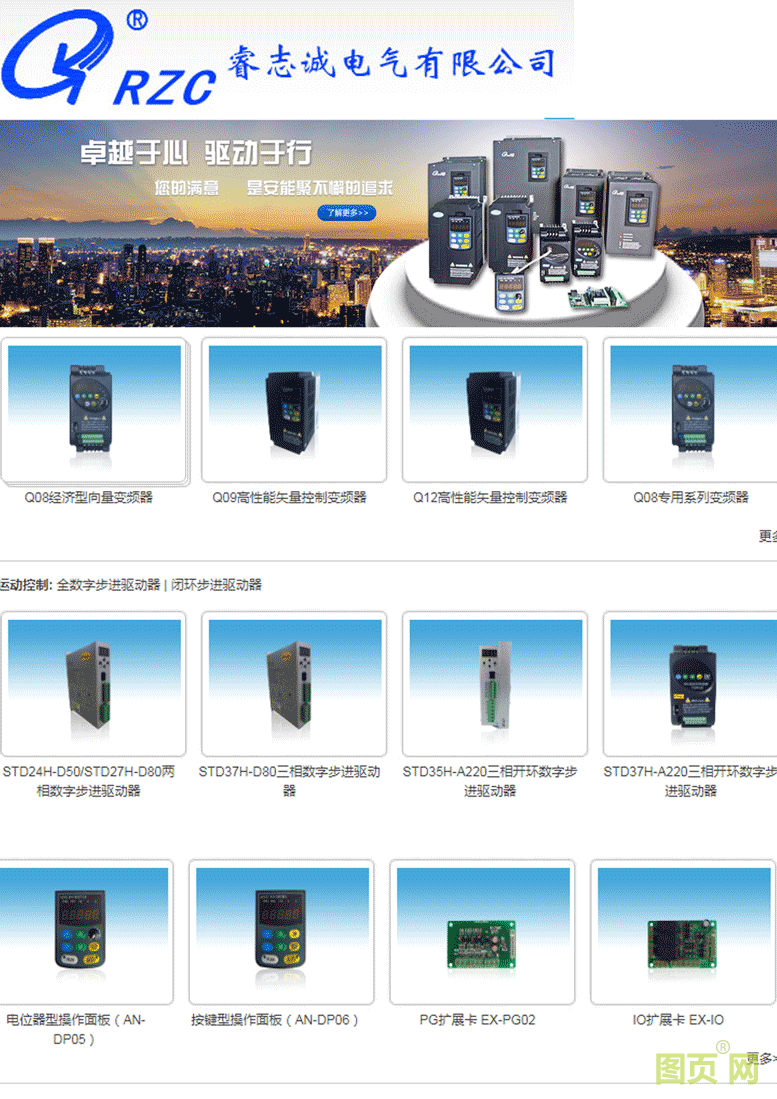Click the Q09高性能矢量控制变频器 text link

[x=289, y=497]
